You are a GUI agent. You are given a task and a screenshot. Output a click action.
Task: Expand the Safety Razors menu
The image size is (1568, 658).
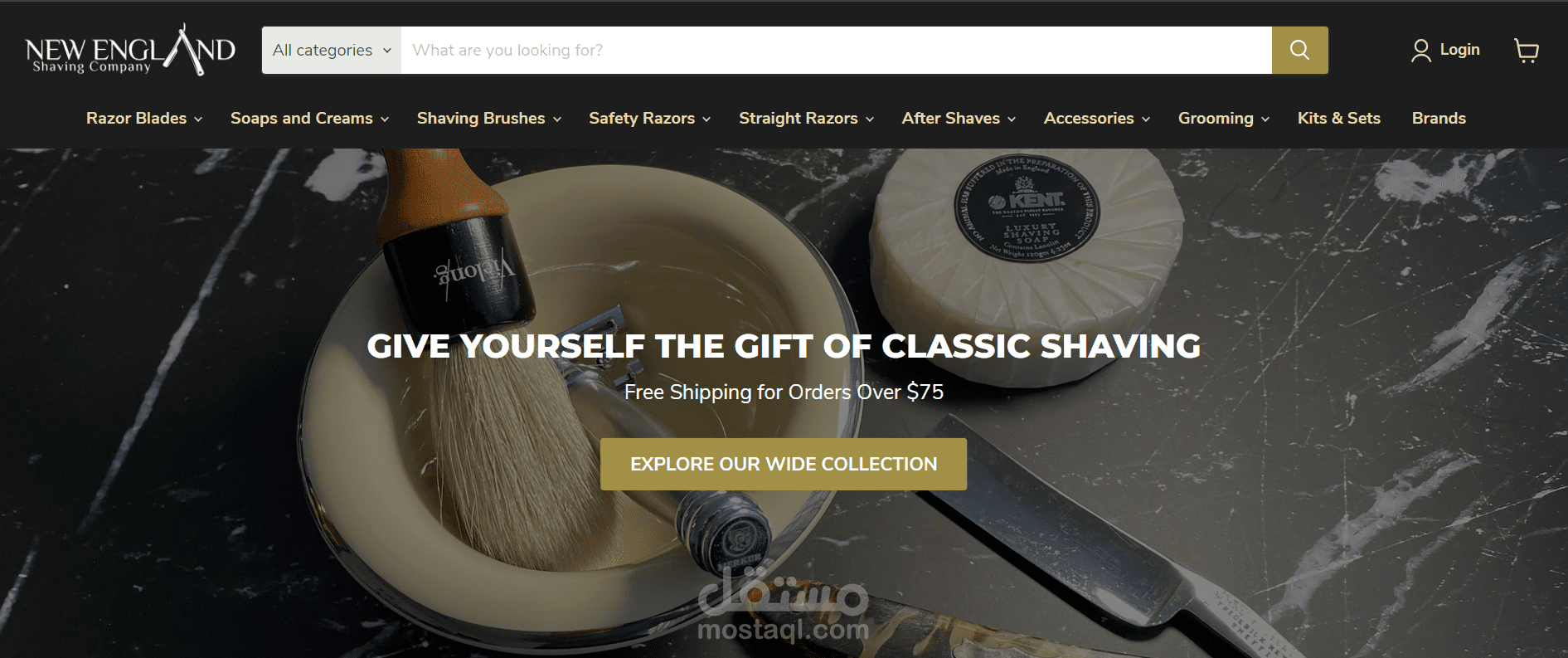pyautogui.click(x=649, y=118)
